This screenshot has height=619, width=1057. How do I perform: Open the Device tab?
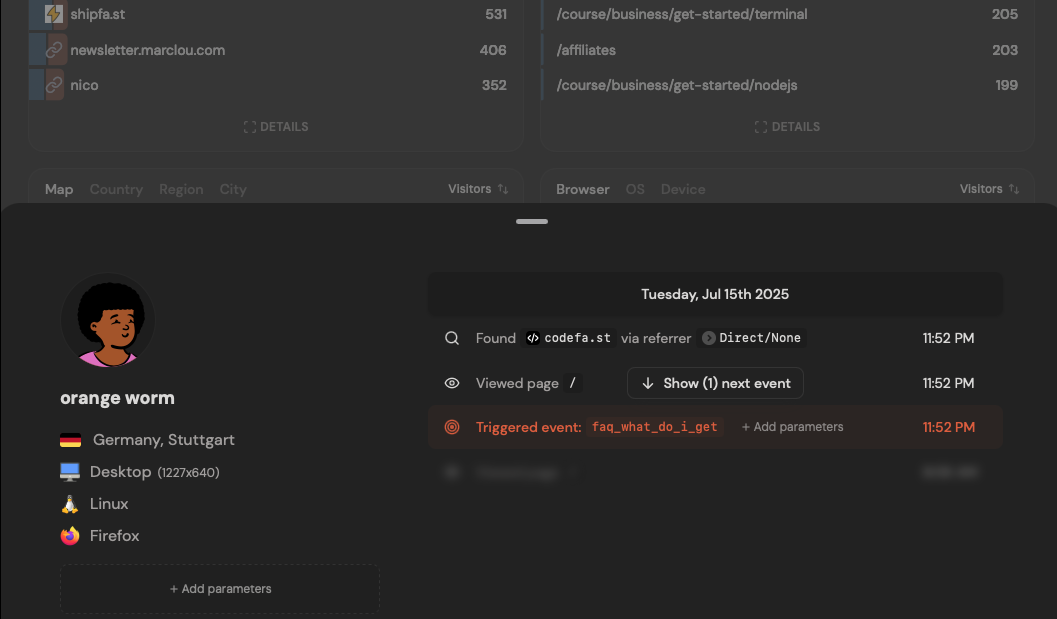pyautogui.click(x=682, y=189)
